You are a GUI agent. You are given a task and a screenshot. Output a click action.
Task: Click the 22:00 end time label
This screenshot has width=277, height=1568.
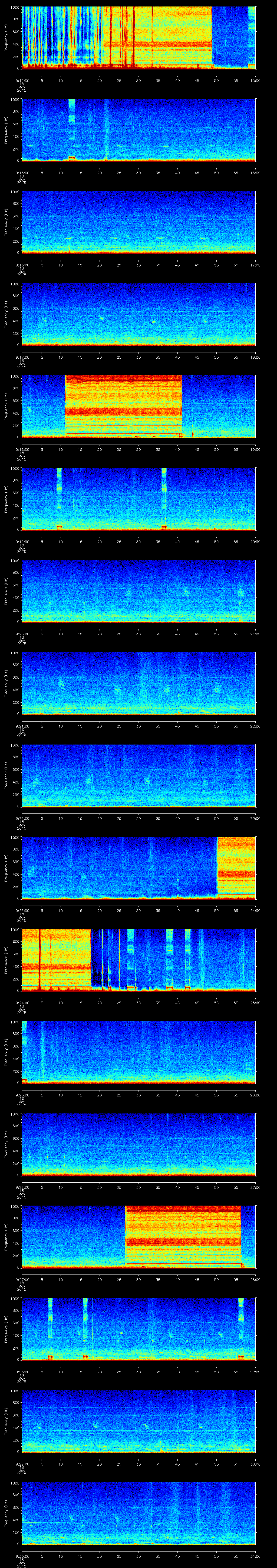tap(256, 726)
